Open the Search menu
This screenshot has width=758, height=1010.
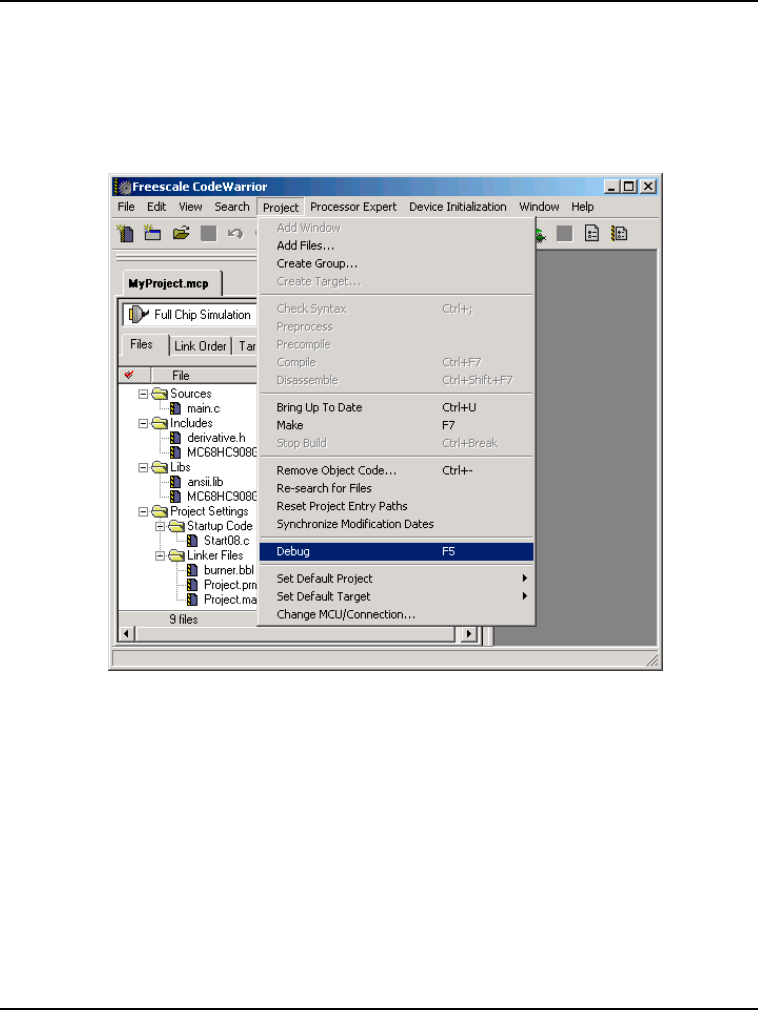pyautogui.click(x=232, y=207)
